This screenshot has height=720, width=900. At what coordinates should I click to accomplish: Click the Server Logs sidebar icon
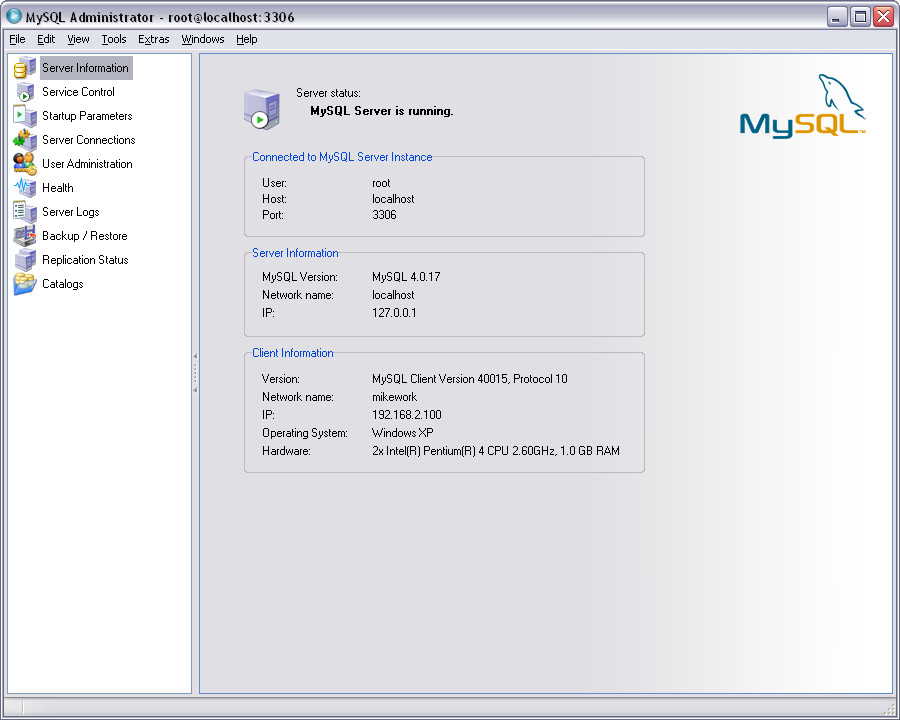pyautogui.click(x=25, y=212)
